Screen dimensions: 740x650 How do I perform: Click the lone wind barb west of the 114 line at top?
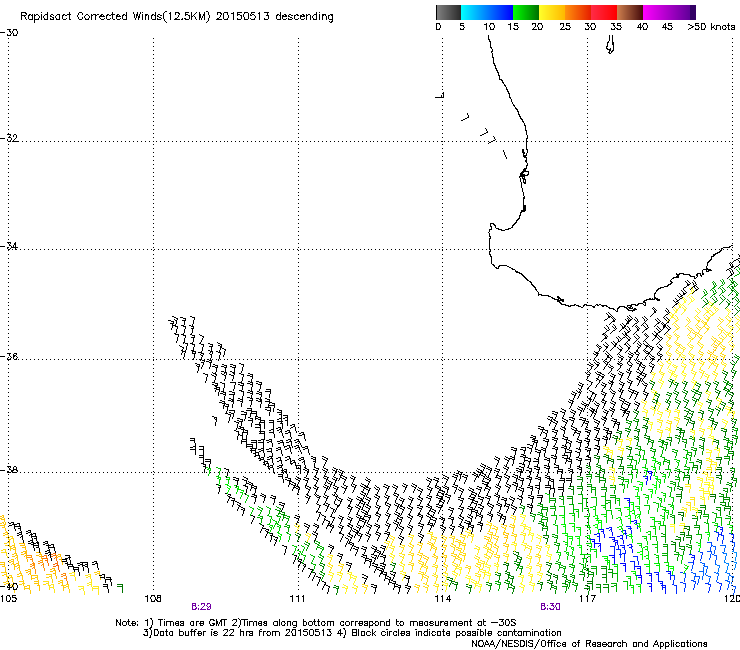(x=440, y=95)
